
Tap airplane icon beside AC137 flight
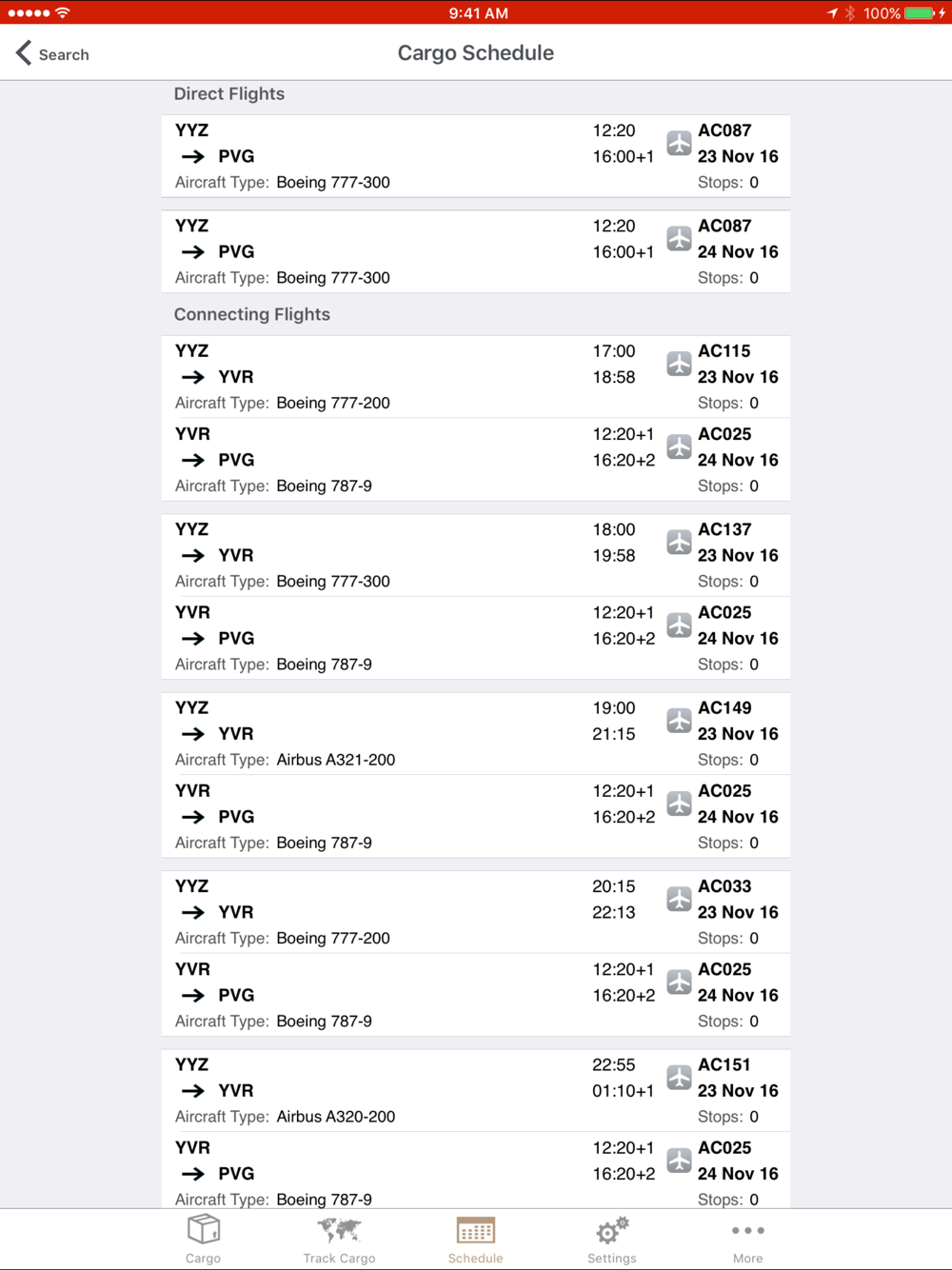pyautogui.click(x=679, y=542)
